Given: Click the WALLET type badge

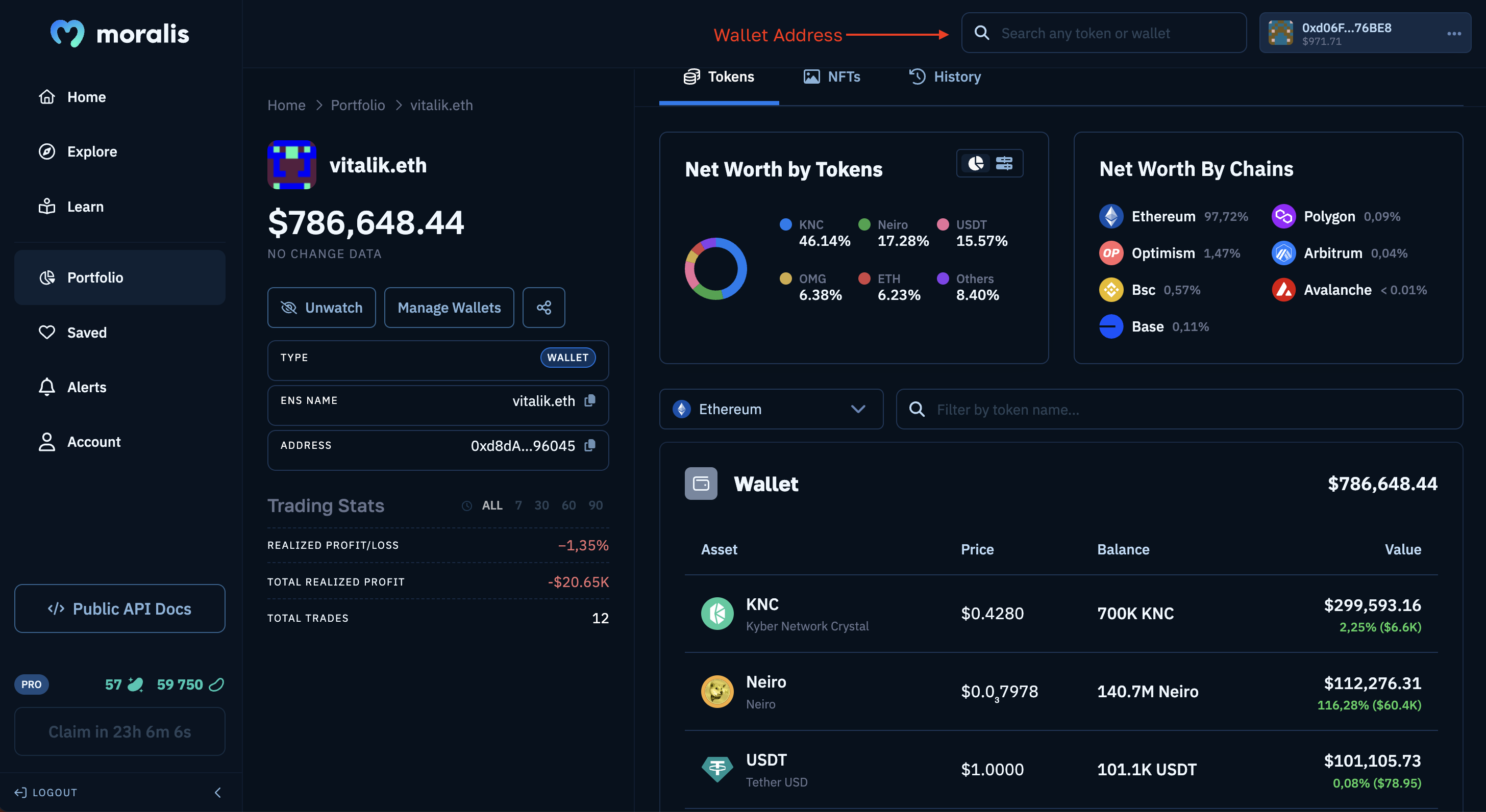Looking at the screenshot, I should (x=567, y=358).
